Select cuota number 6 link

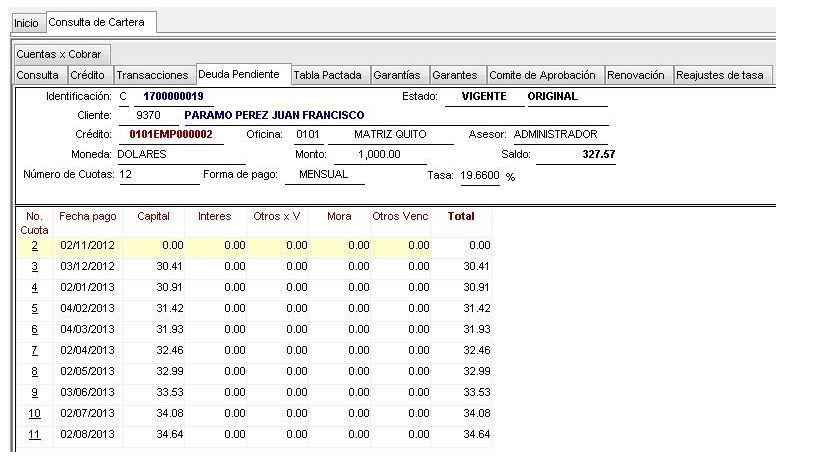(x=34, y=330)
